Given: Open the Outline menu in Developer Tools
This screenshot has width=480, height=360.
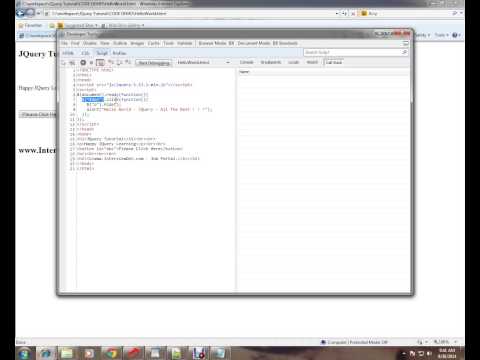Looking at the screenshot, I should click(120, 43).
